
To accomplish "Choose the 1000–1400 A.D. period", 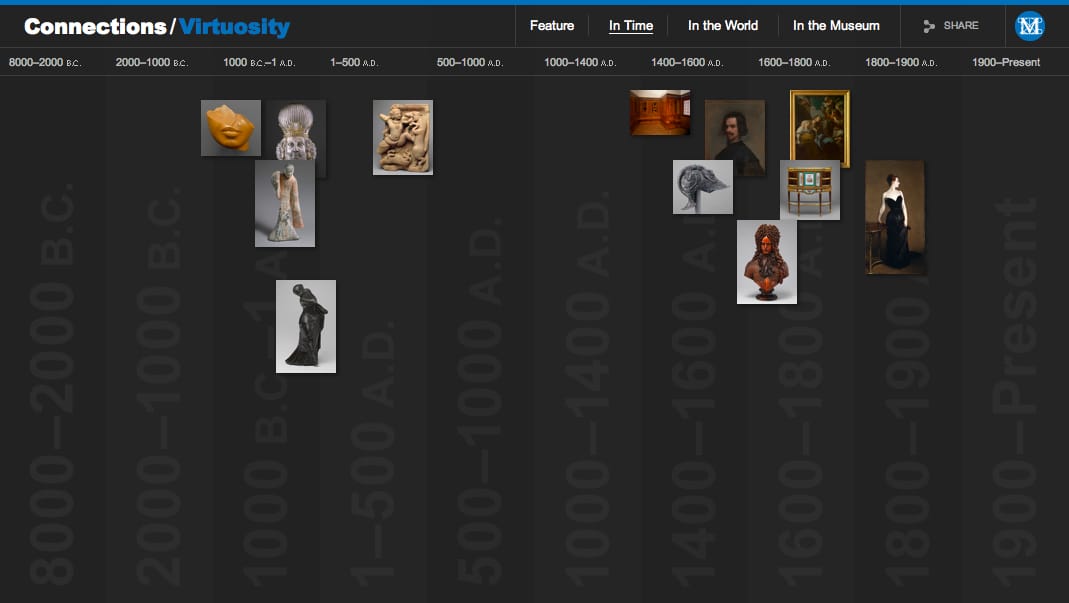I will (x=579, y=62).
